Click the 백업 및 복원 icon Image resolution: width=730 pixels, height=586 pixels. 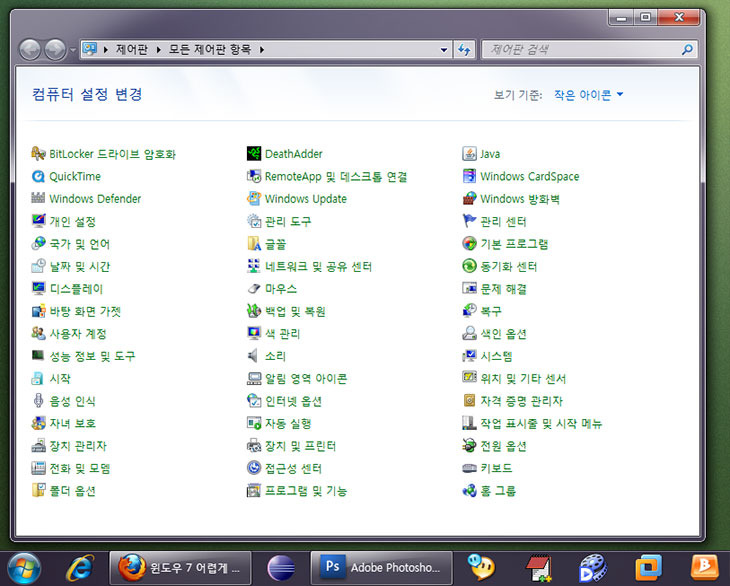click(254, 311)
